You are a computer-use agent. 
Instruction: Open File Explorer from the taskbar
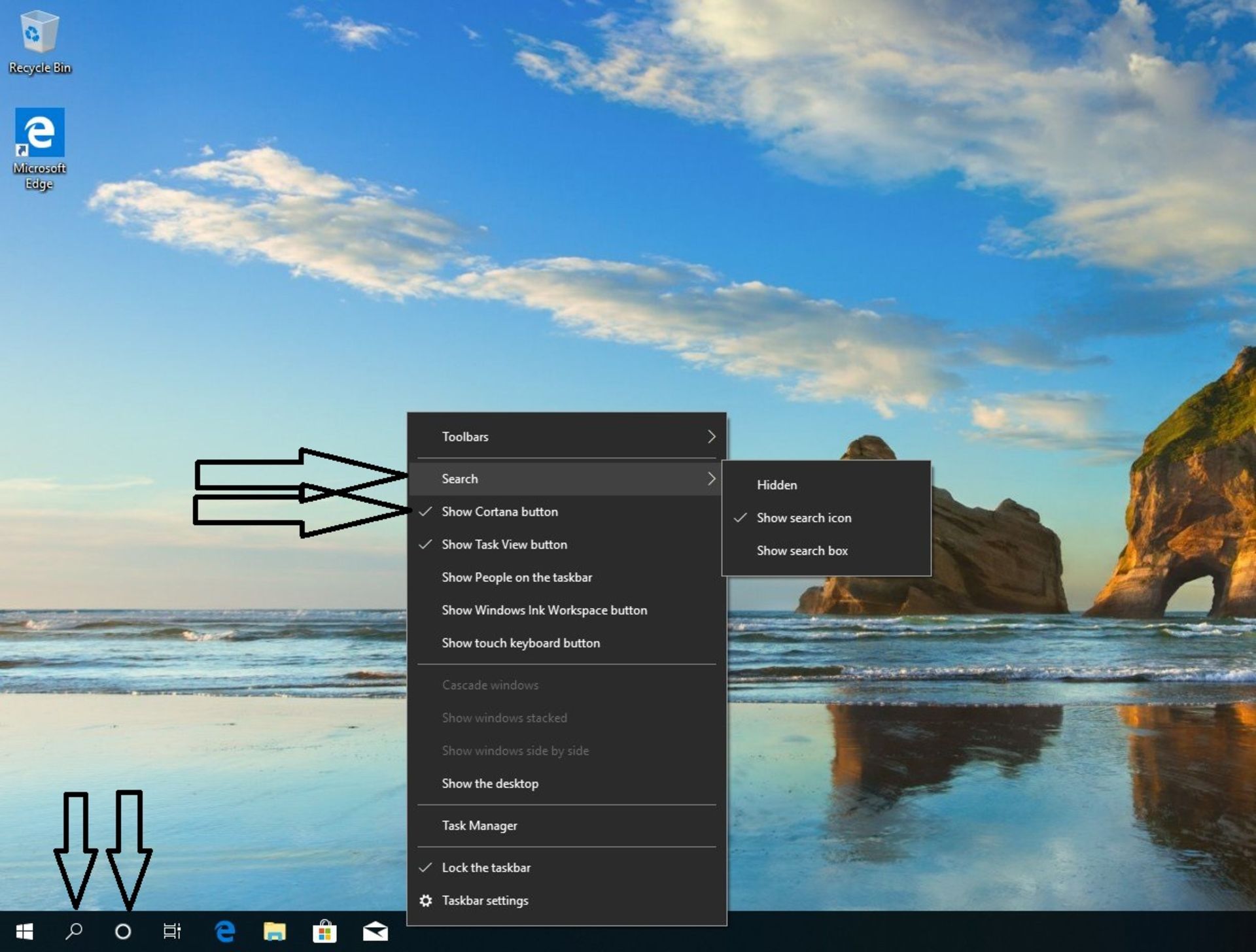pyautogui.click(x=273, y=931)
